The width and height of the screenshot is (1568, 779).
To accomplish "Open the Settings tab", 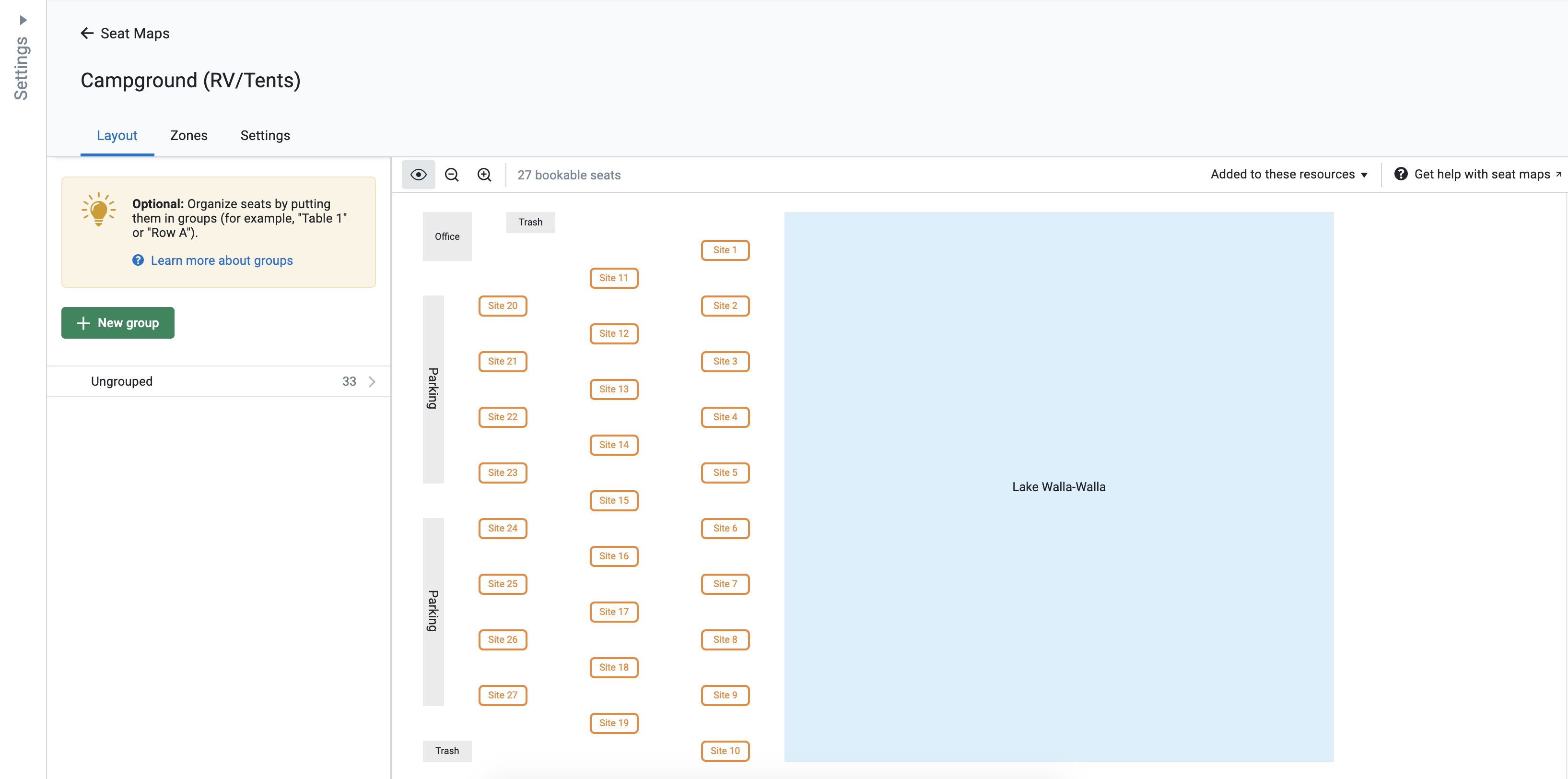I will (265, 135).
